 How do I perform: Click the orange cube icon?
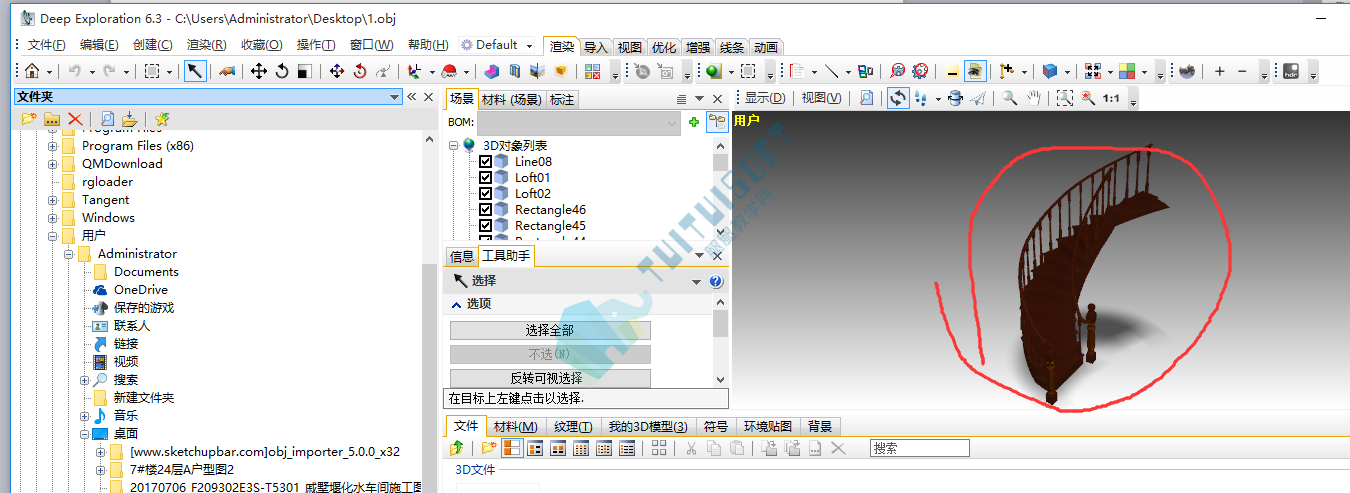(560, 71)
